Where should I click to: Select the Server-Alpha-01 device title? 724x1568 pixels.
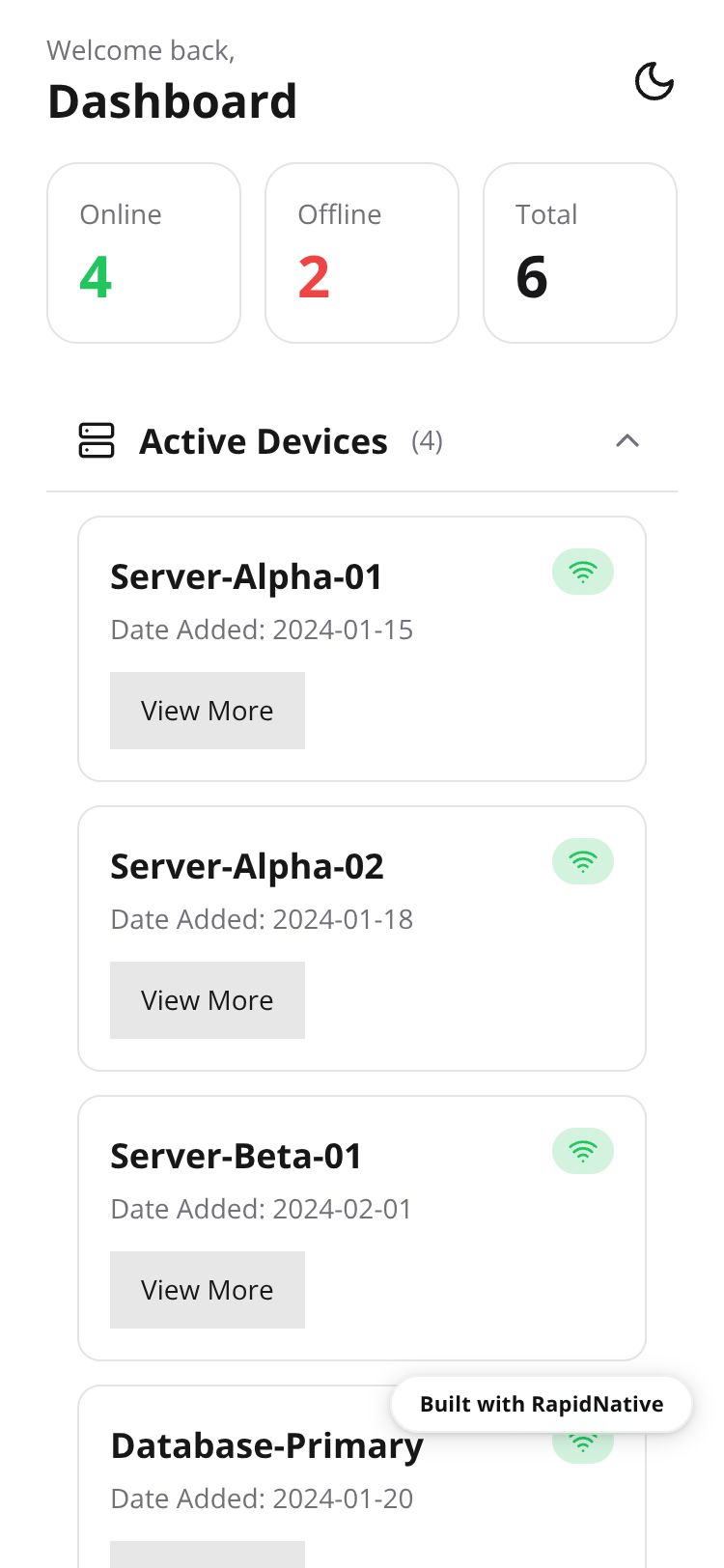(x=246, y=577)
